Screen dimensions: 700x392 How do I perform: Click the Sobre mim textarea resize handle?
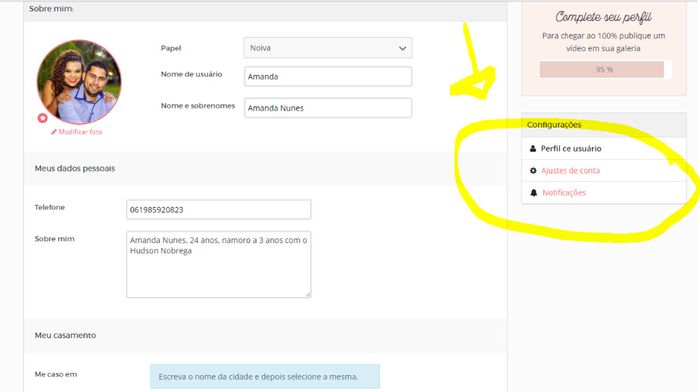click(308, 295)
